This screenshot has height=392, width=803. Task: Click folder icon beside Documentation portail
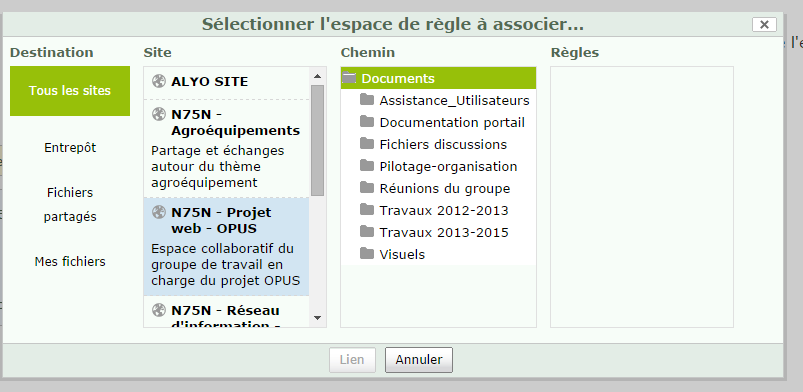367,121
